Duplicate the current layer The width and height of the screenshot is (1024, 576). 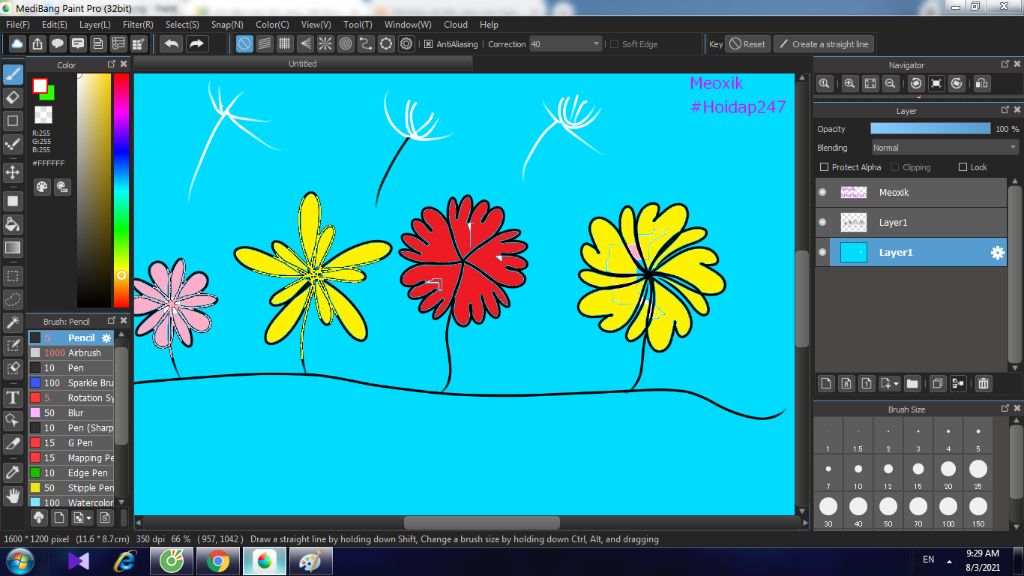pos(937,383)
